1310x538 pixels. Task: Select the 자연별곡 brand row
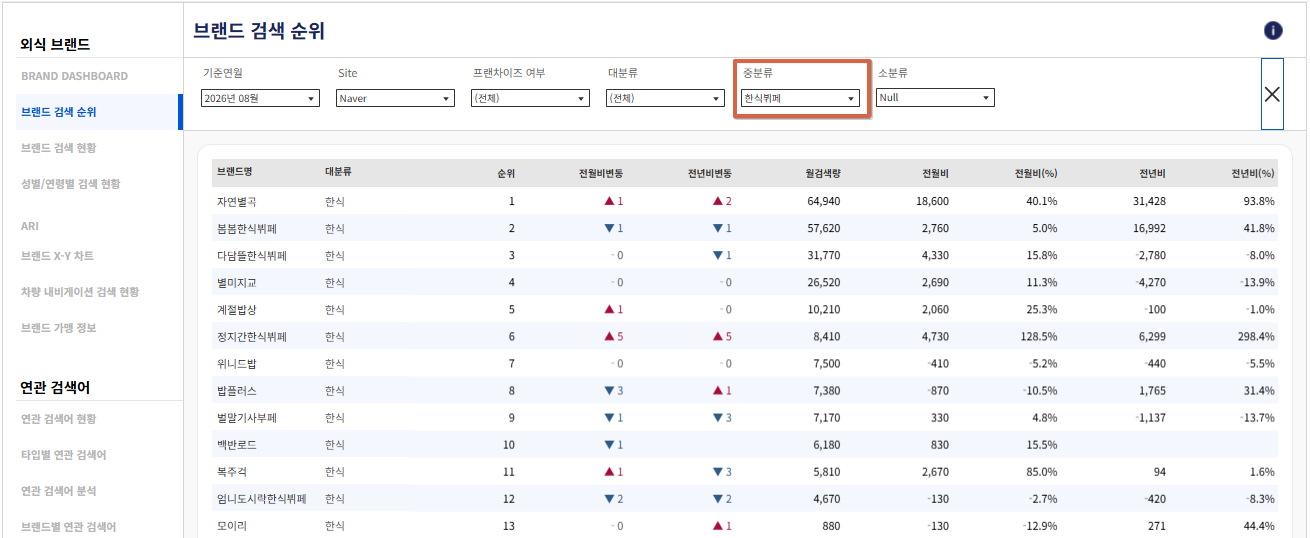(745, 201)
